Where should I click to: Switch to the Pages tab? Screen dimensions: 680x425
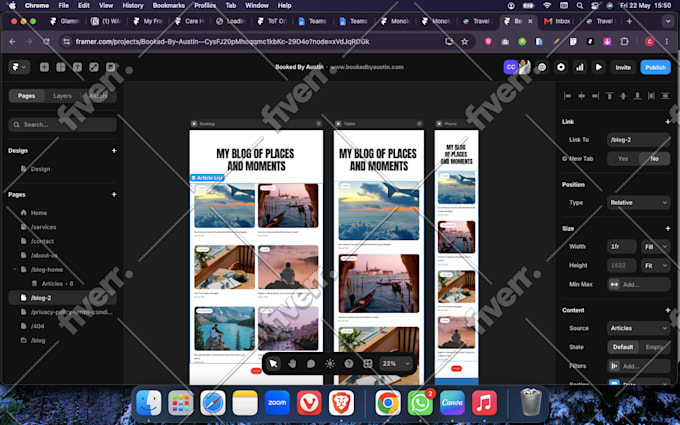[26, 96]
